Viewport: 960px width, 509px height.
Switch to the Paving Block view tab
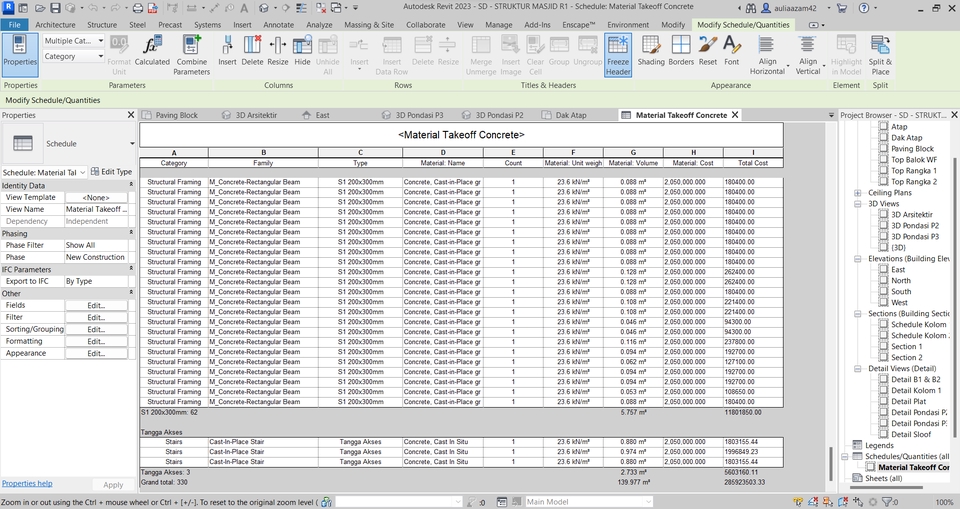point(176,115)
